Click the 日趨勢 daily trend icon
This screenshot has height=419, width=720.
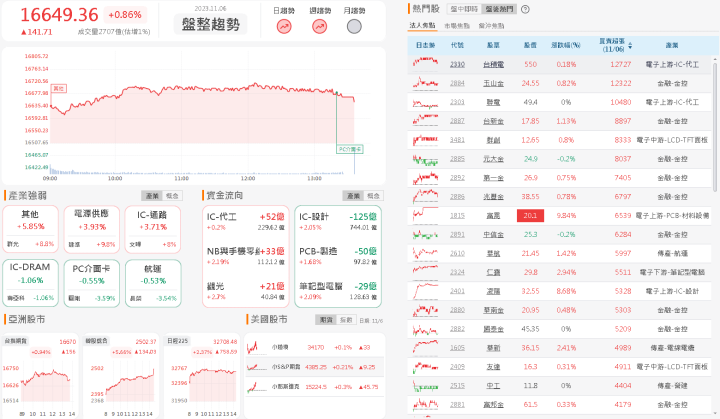pyautogui.click(x=284, y=26)
